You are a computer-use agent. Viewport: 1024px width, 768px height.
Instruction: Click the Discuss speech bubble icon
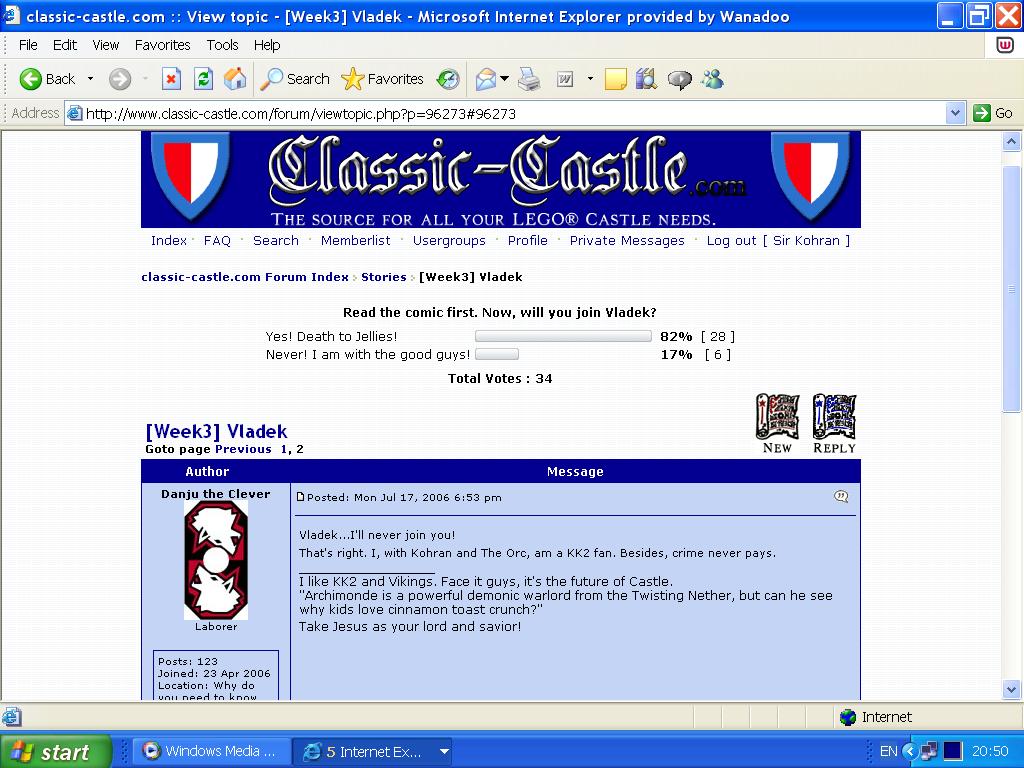click(679, 80)
